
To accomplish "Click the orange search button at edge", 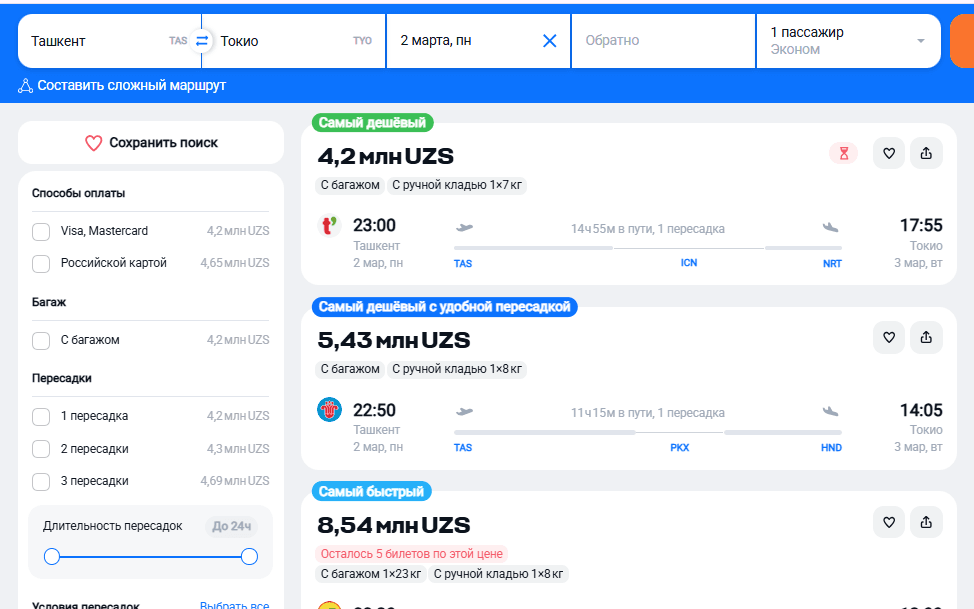I will (x=962, y=41).
